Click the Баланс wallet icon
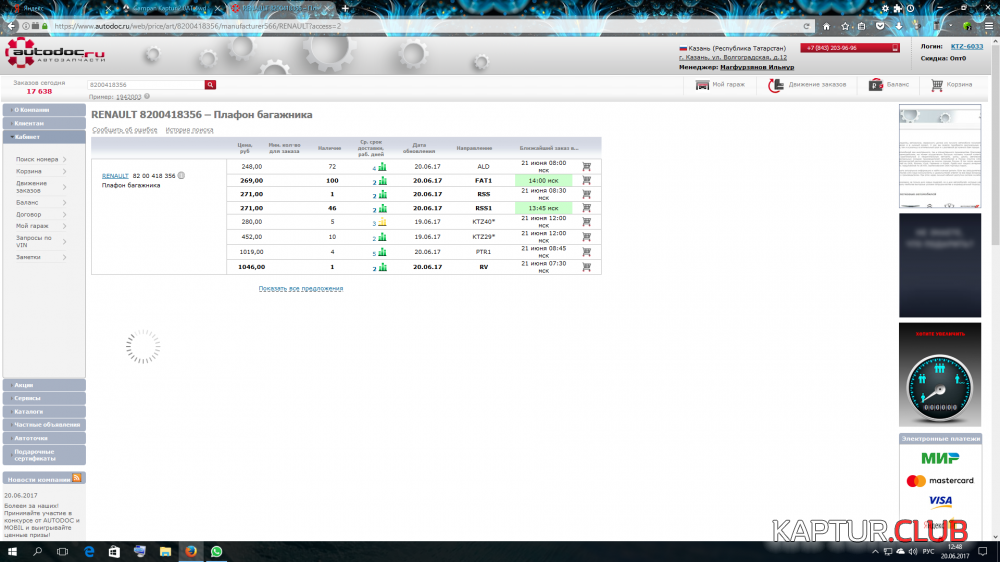 (x=876, y=85)
